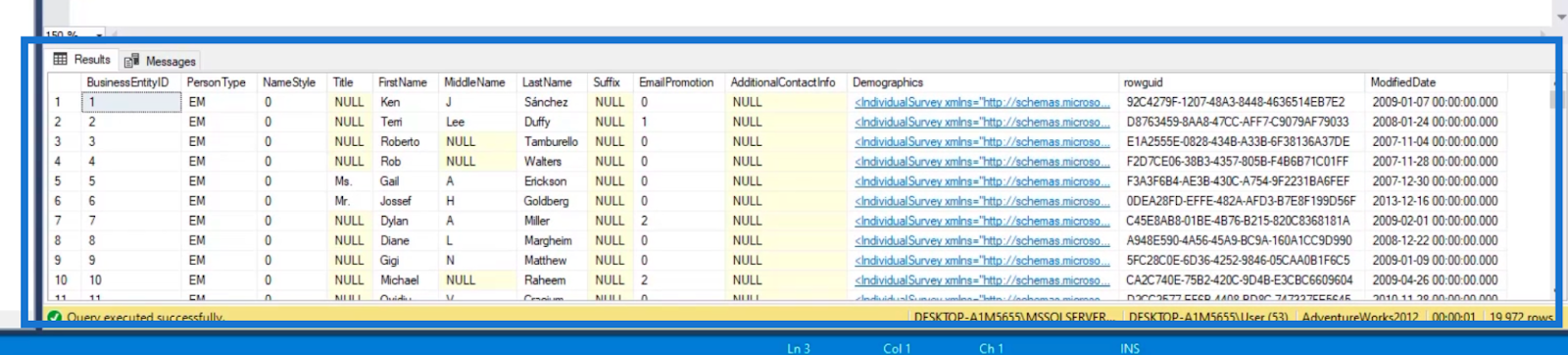Viewport: 1568px width, 355px height.
Task: Click the Col 1 column indicator
Action: pos(897,348)
